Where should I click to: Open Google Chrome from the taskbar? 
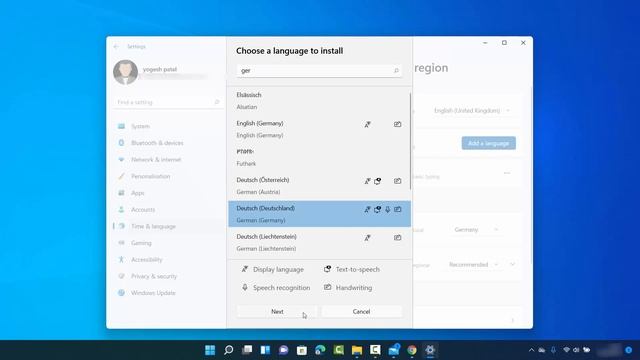pos(412,350)
